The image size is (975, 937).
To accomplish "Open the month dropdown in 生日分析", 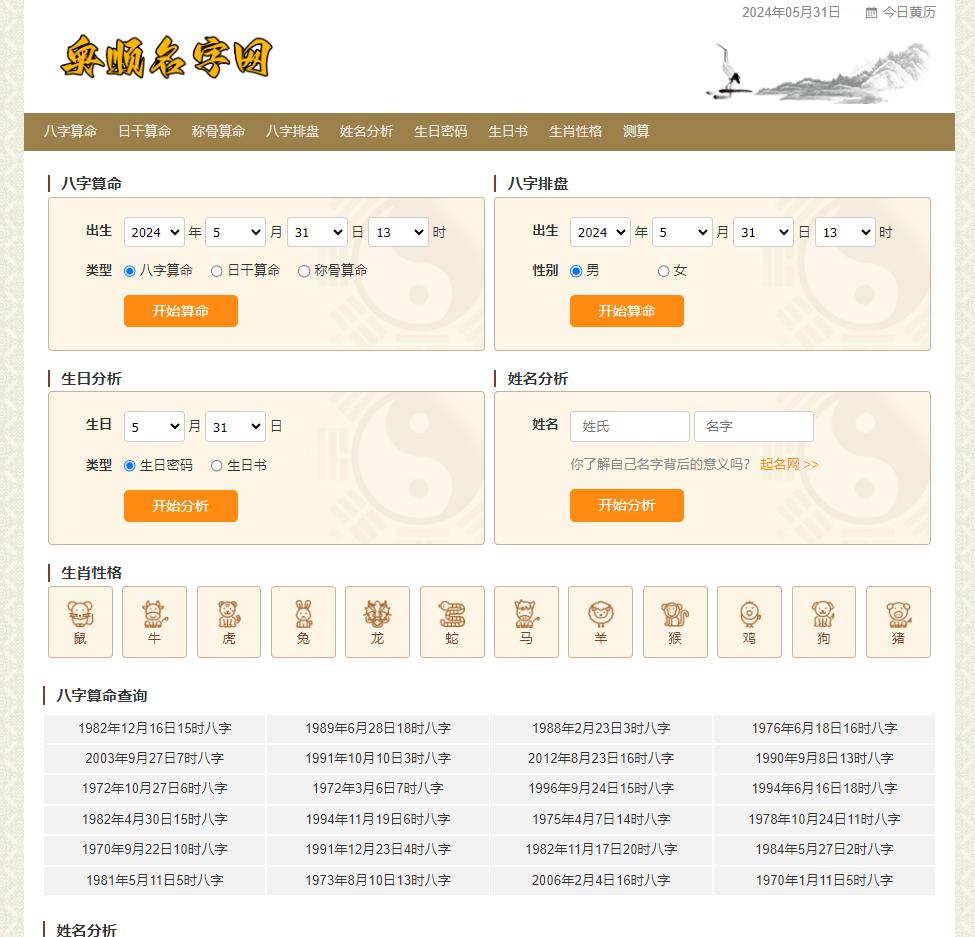I will point(153,425).
